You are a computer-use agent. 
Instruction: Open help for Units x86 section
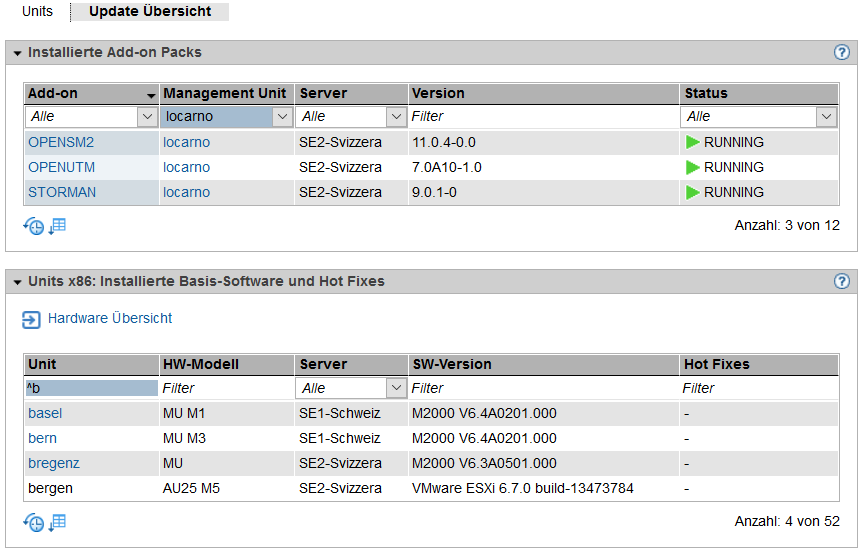(x=841, y=281)
